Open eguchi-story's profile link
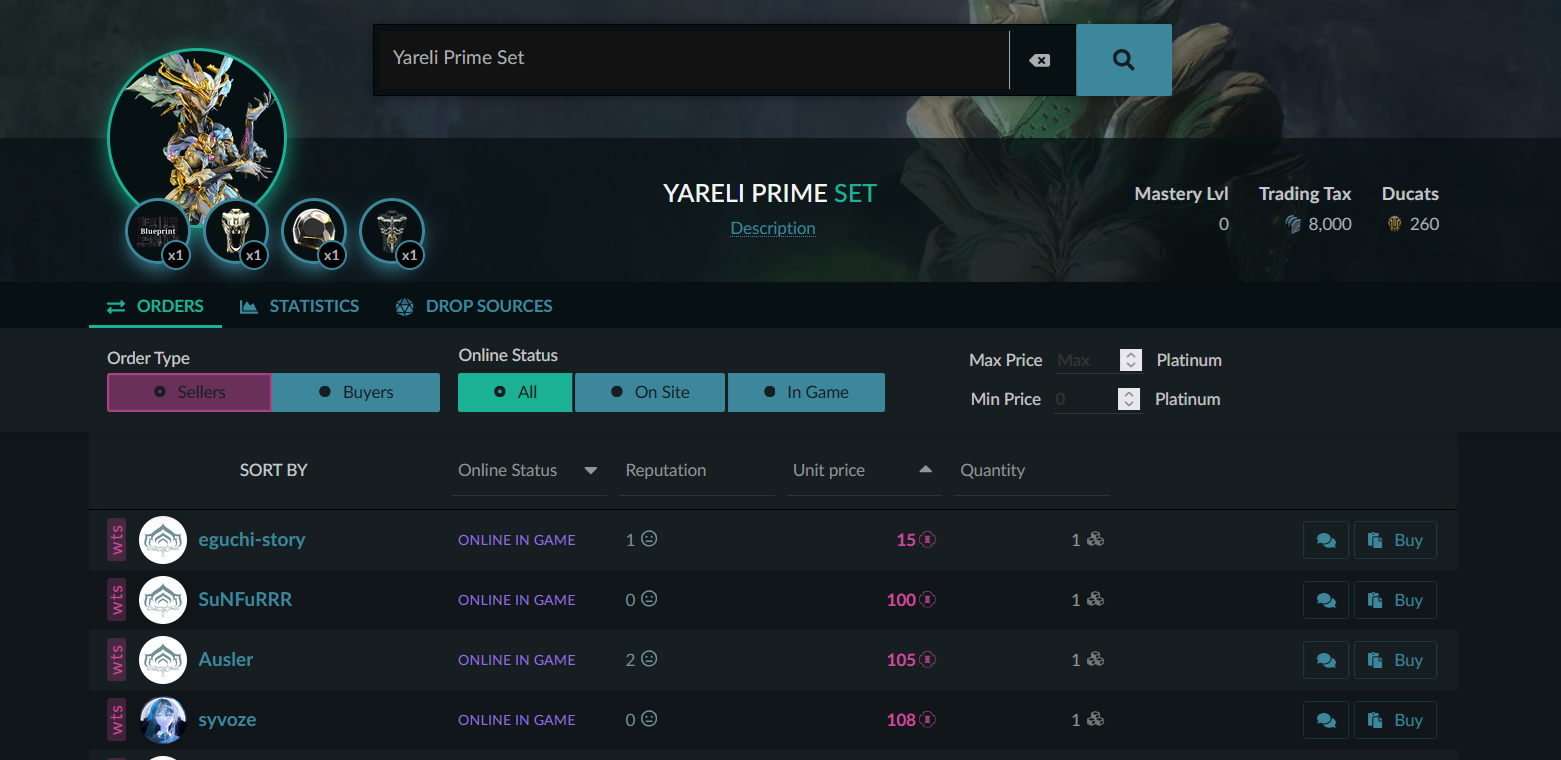The height and width of the screenshot is (760, 1561). 252,540
